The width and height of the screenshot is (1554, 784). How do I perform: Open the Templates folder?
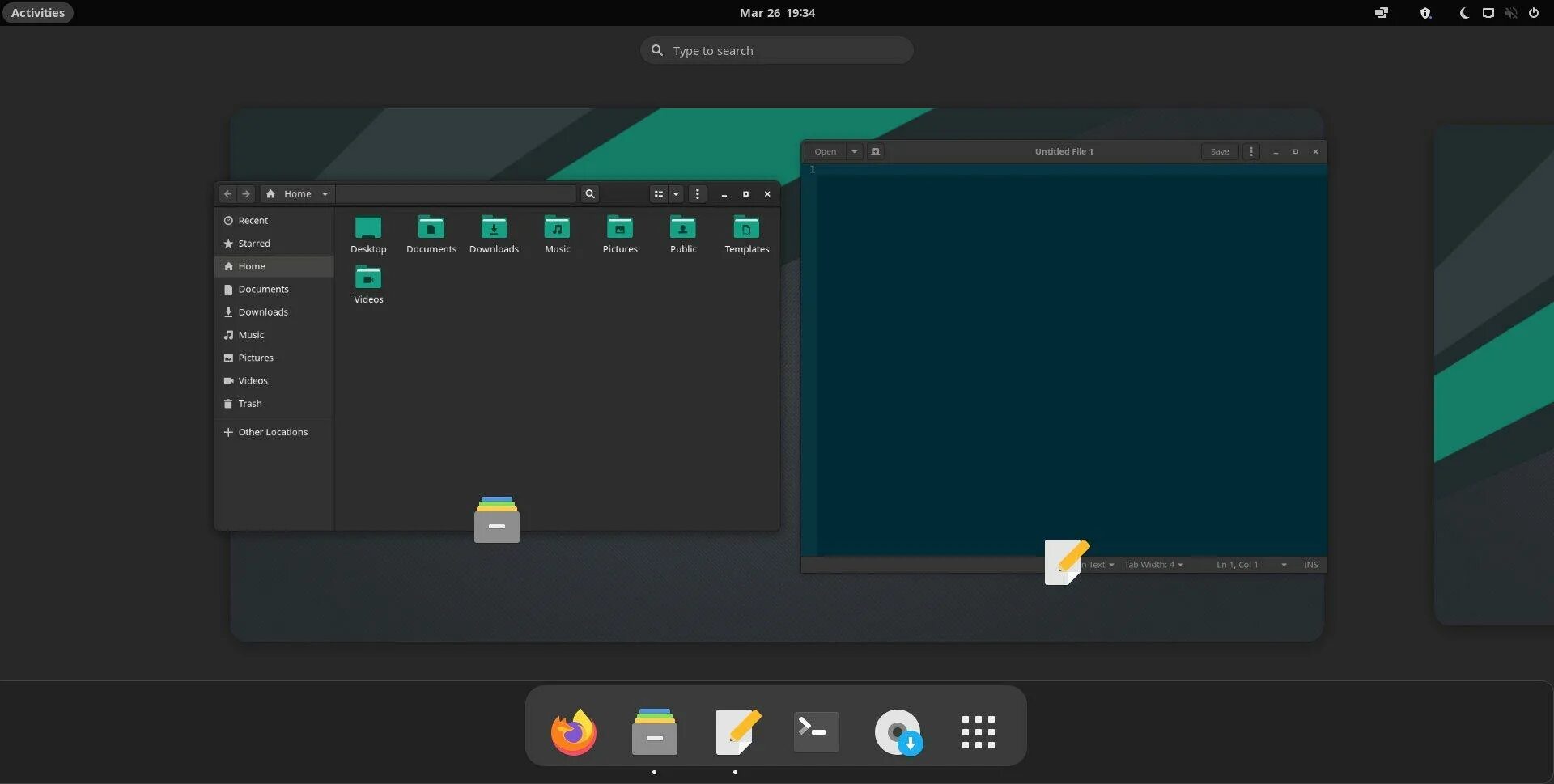coord(746,235)
